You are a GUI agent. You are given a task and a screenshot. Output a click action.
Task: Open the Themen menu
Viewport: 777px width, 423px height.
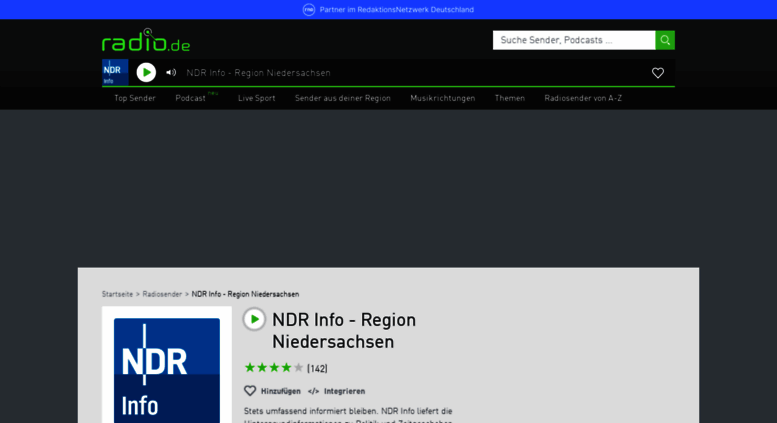(x=510, y=98)
